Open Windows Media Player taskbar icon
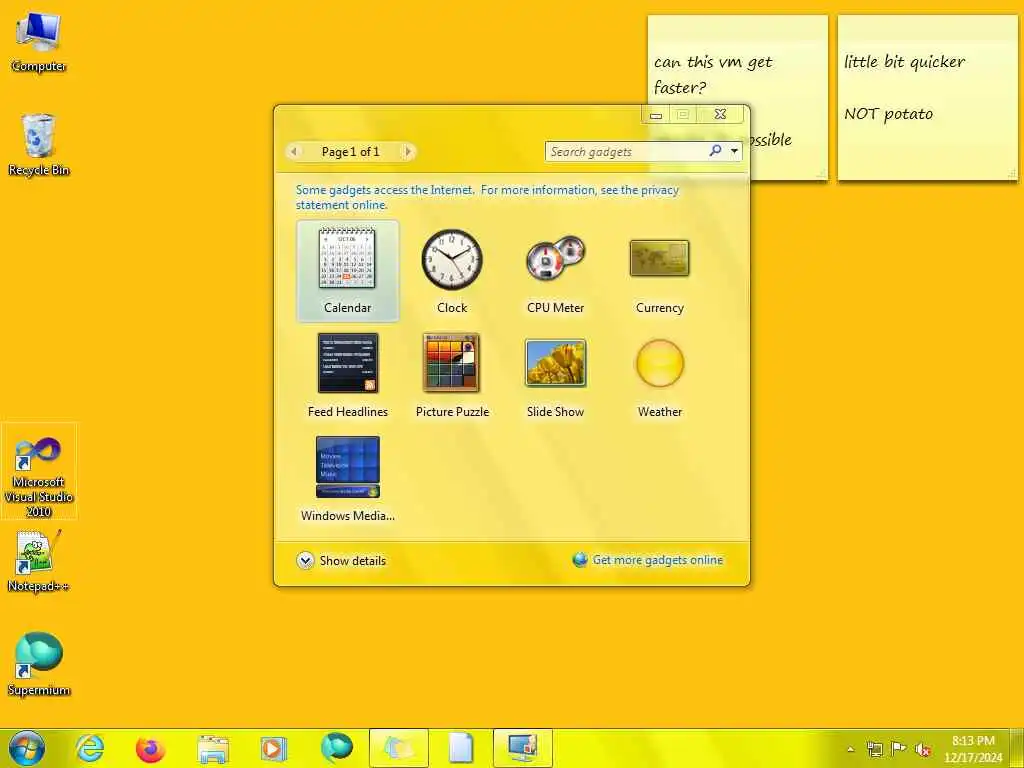The width and height of the screenshot is (1024, 768). coord(274,748)
